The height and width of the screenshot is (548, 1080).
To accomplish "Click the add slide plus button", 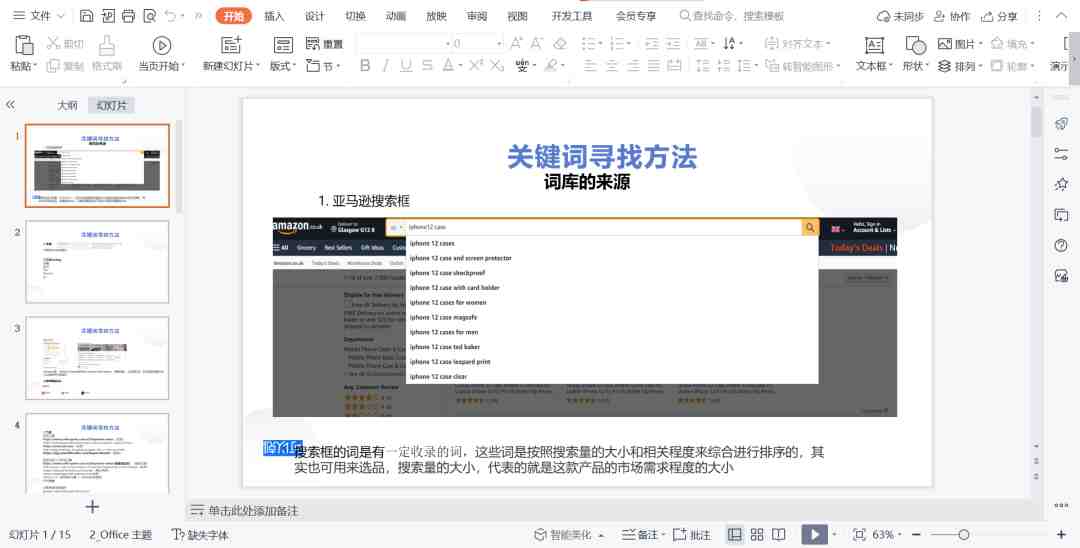I will [92, 507].
